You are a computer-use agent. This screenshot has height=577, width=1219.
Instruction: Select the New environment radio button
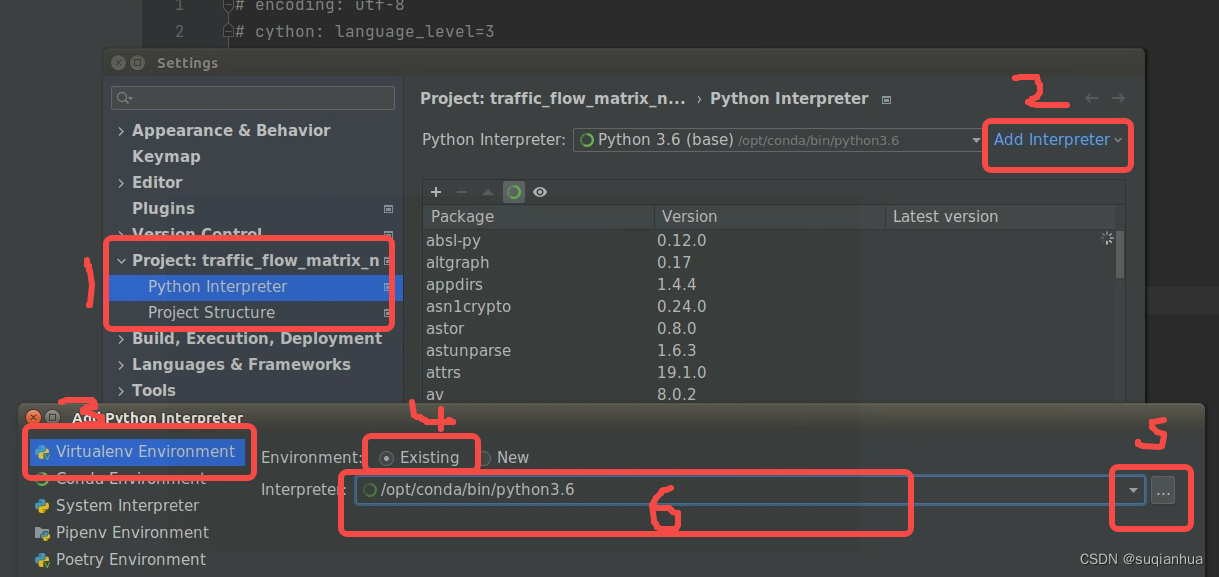[487, 457]
